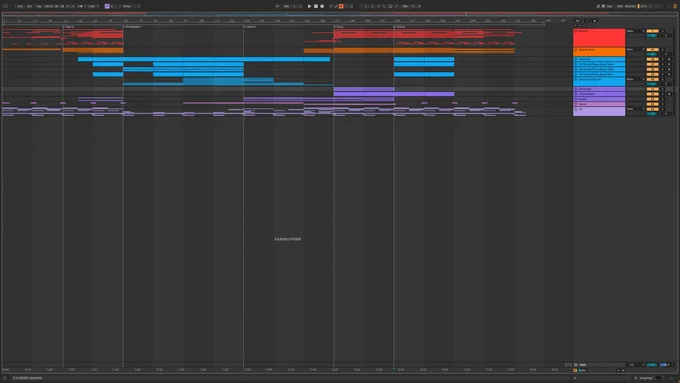Toggle Trim Pad track activator
The width and height of the screenshot is (680, 383).
coord(653,89)
